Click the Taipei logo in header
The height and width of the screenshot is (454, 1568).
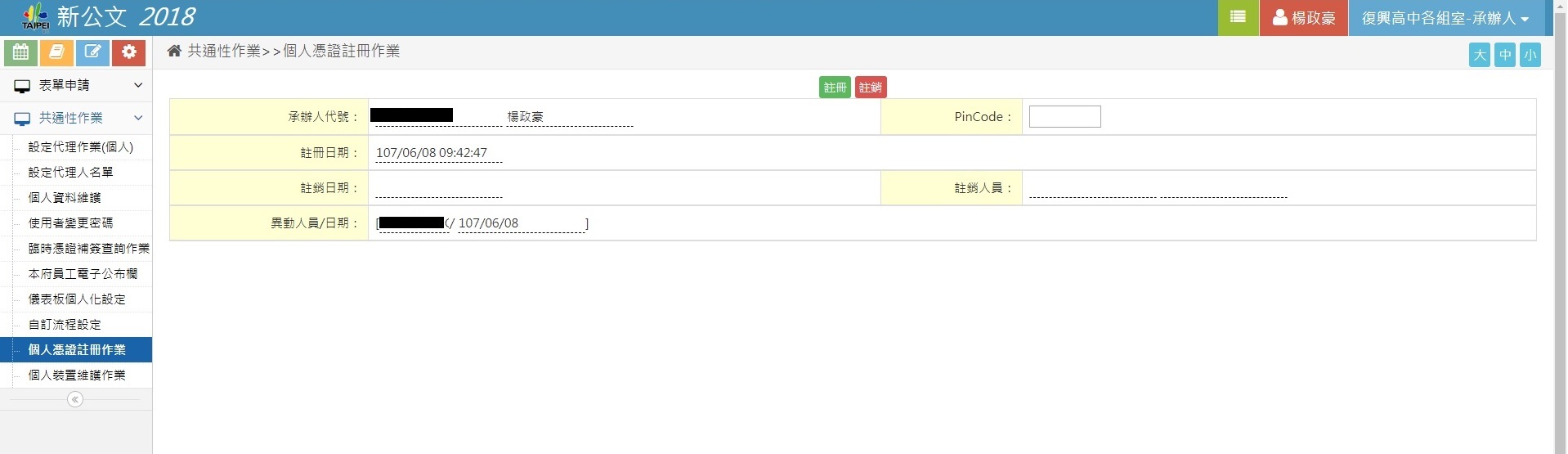[35, 16]
